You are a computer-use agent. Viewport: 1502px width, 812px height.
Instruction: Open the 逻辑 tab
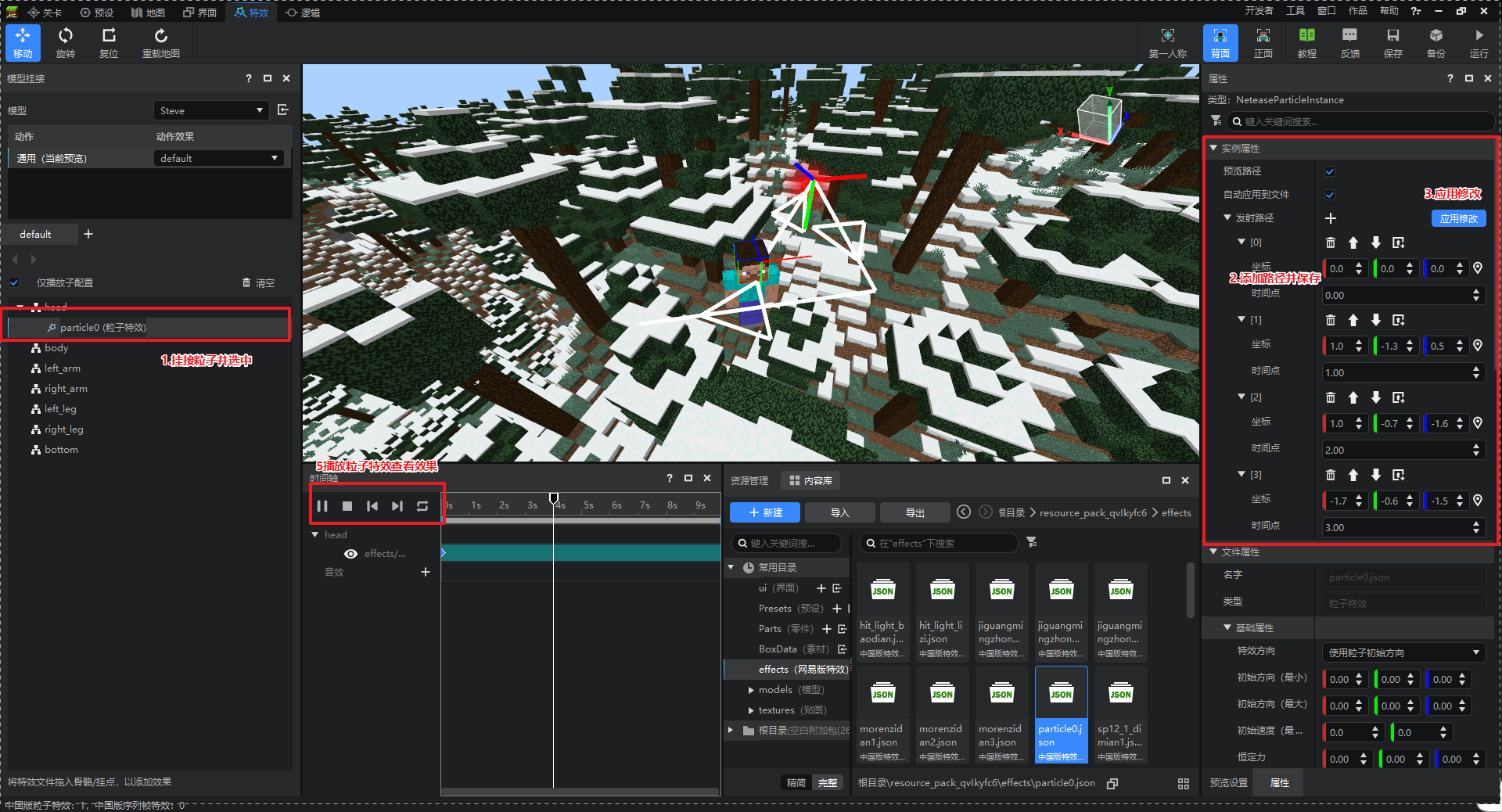point(303,13)
